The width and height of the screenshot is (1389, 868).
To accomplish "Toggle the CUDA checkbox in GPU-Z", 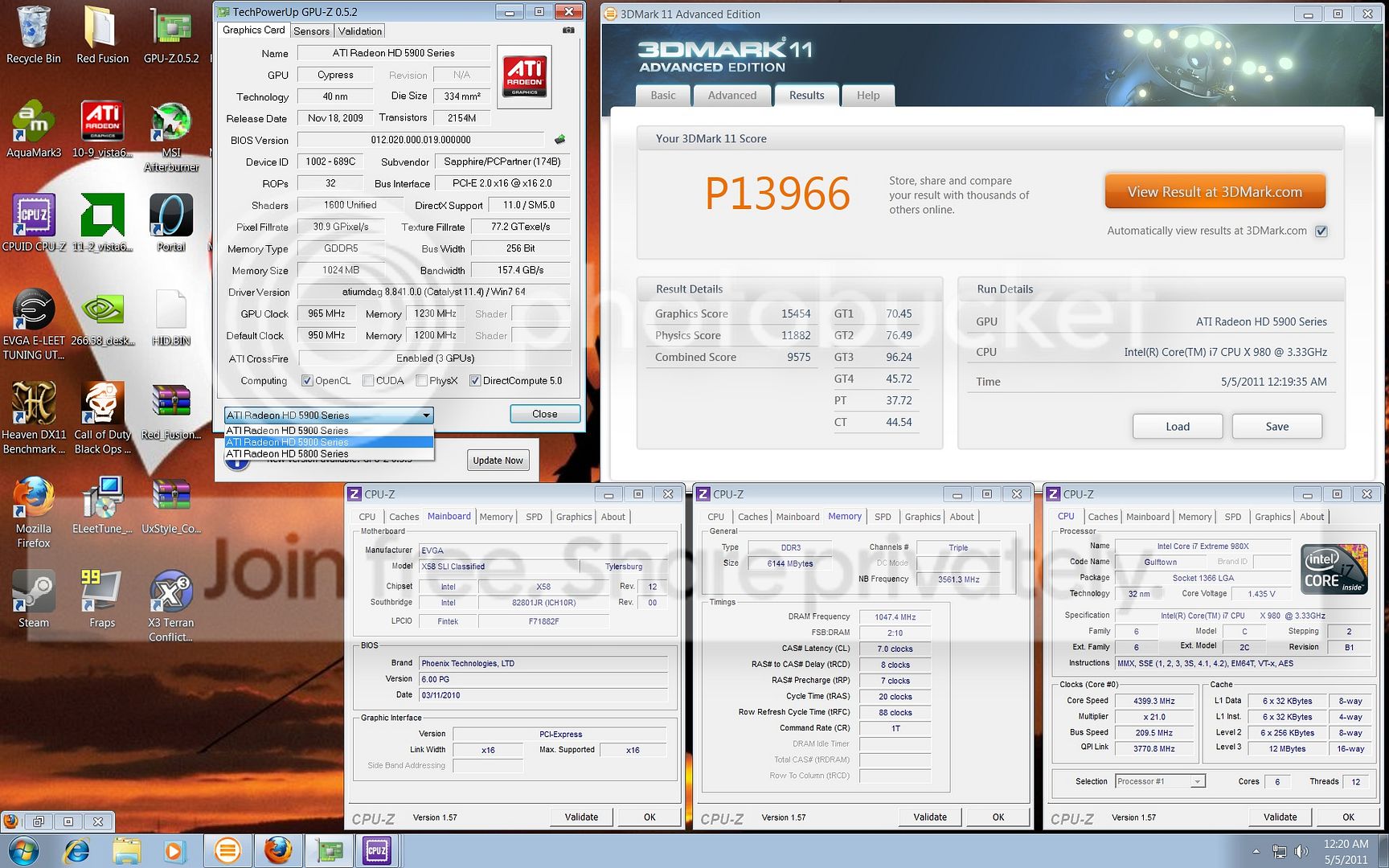I will point(368,381).
